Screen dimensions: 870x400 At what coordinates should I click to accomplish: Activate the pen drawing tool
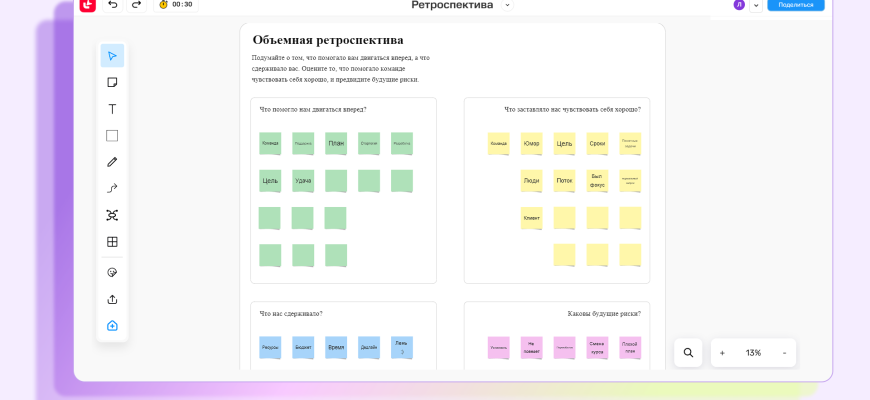[x=112, y=162]
